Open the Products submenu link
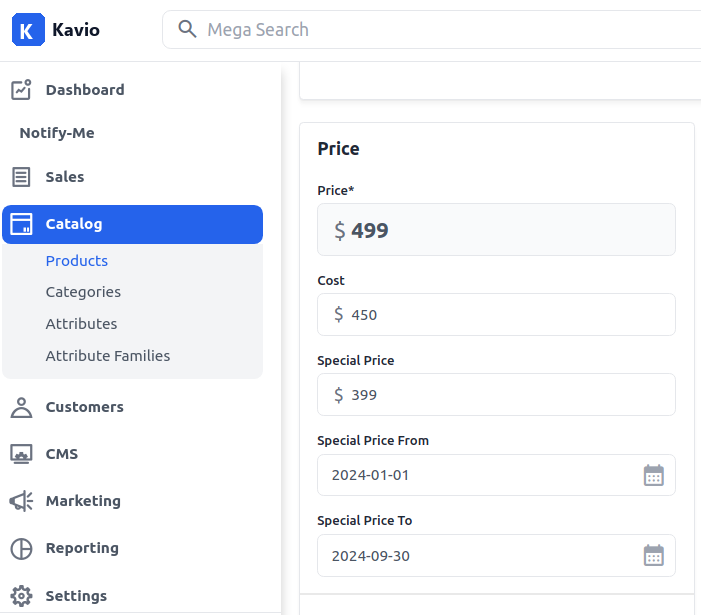The image size is (701, 615). (76, 261)
